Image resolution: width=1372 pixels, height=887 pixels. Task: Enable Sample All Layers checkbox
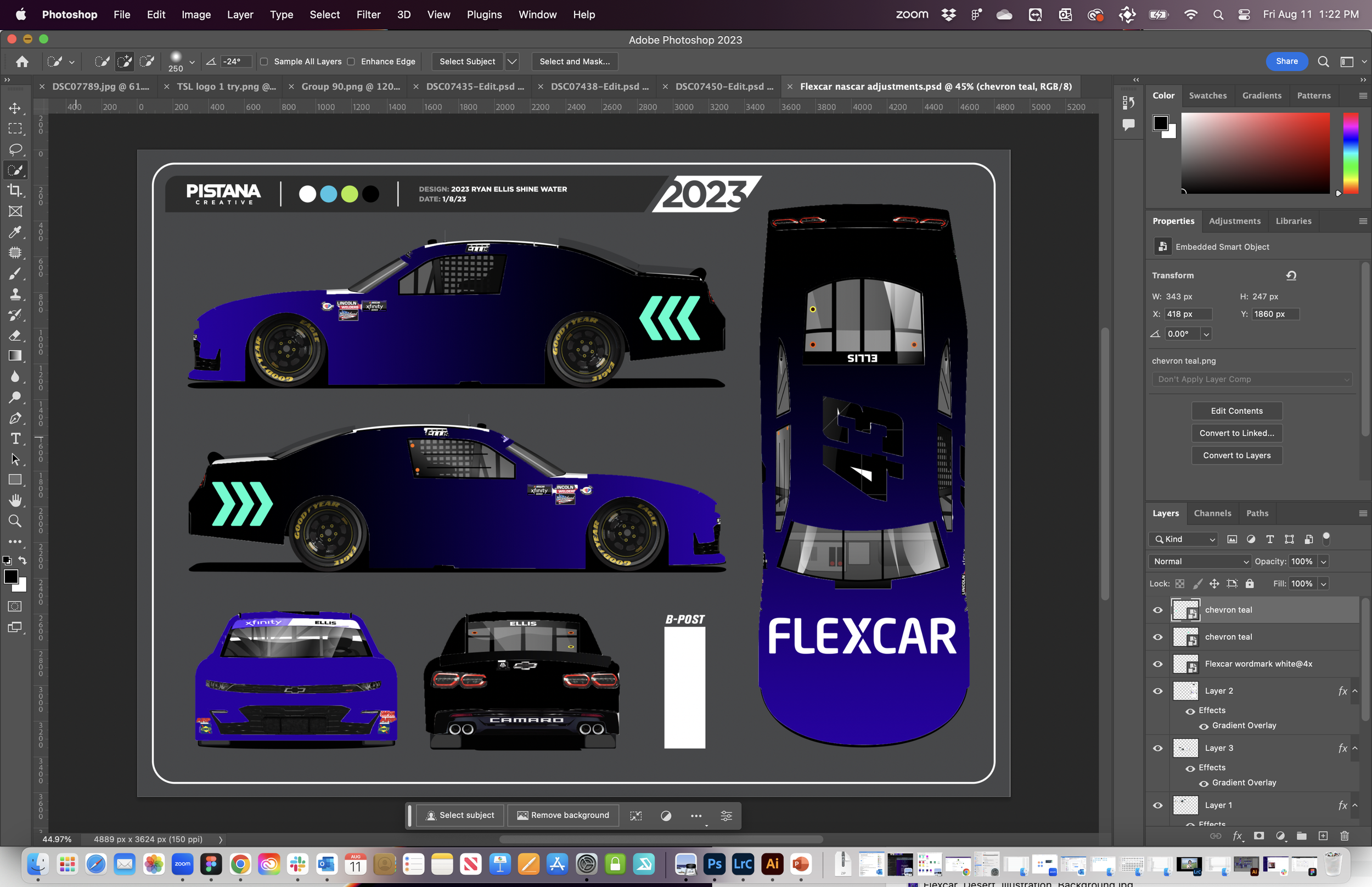[x=265, y=61]
